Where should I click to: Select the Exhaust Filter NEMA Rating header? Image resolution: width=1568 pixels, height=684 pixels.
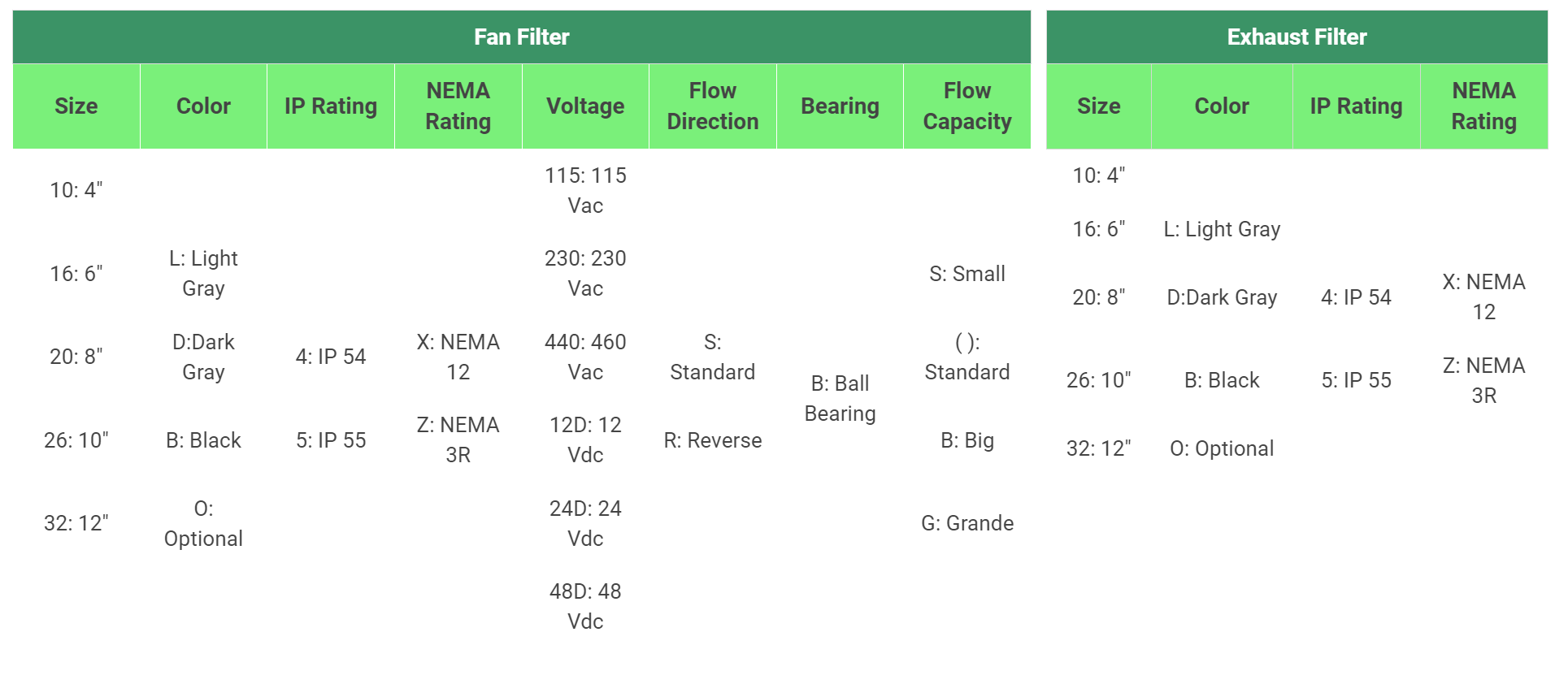coord(1483,106)
